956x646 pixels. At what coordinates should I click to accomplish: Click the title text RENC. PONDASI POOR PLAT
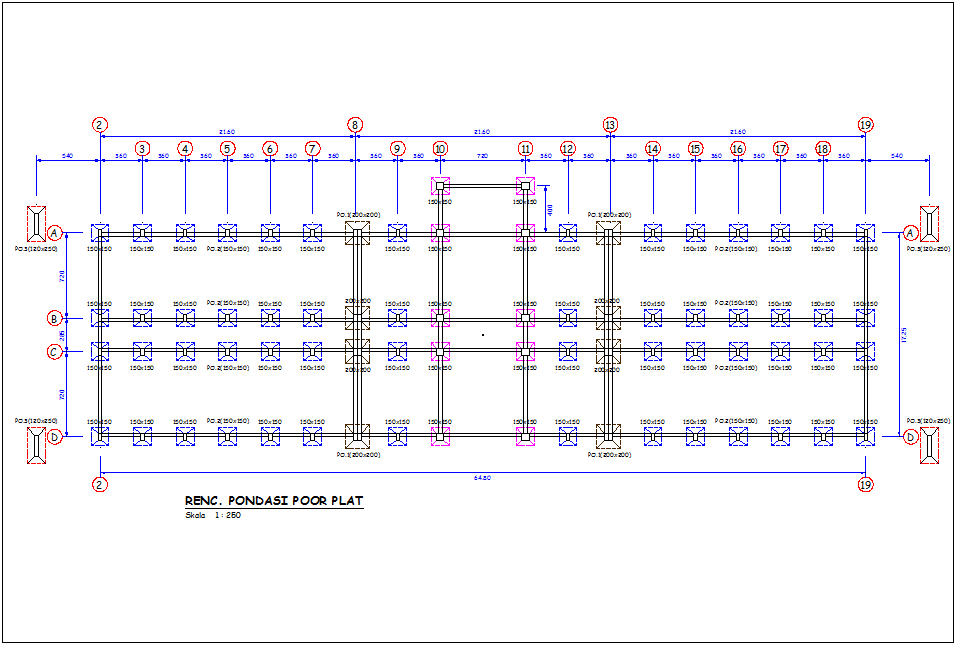point(274,501)
